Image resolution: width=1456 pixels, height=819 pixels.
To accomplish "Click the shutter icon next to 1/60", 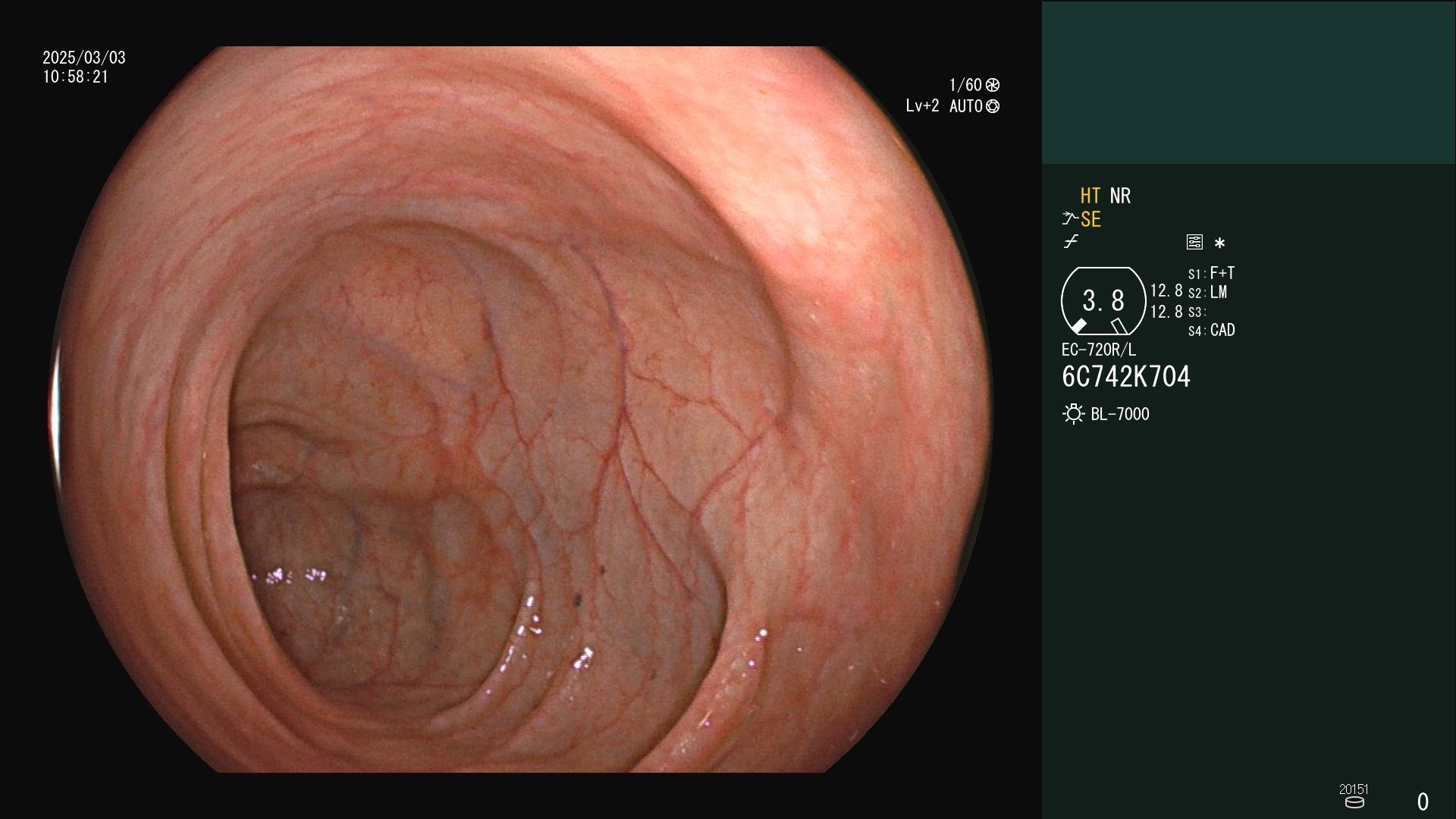I will [x=992, y=85].
